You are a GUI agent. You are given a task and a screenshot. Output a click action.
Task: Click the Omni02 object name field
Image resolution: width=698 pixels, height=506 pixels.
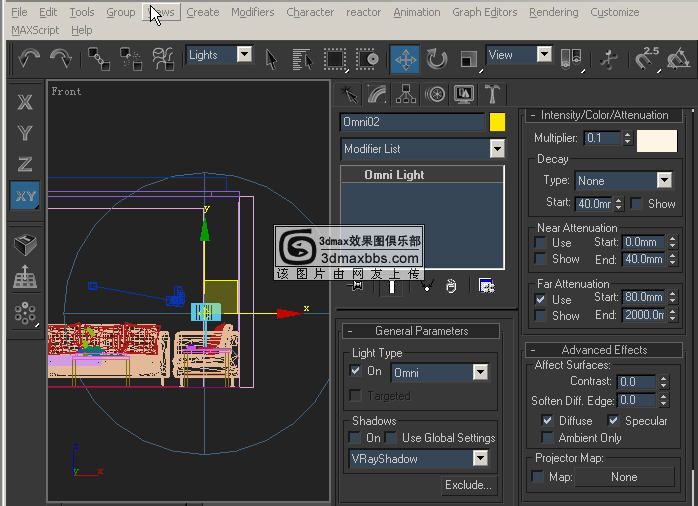[412, 122]
